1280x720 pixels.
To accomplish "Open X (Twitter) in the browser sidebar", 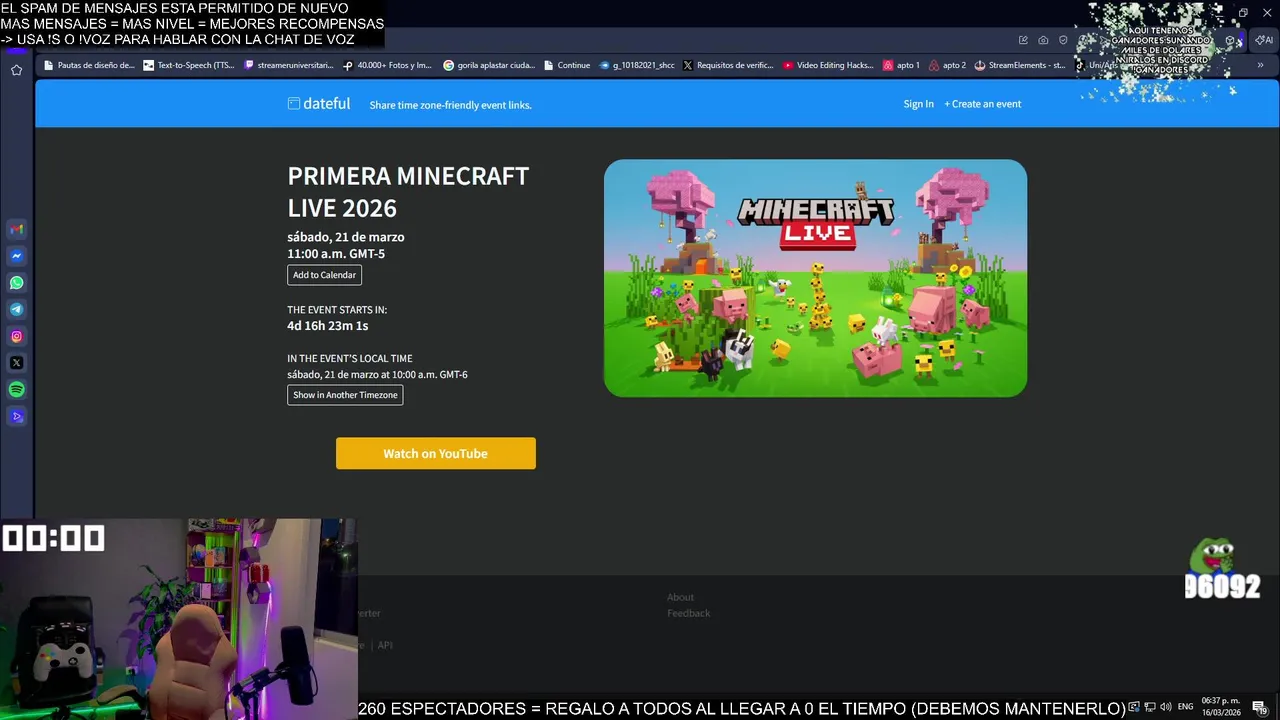I will [17, 363].
